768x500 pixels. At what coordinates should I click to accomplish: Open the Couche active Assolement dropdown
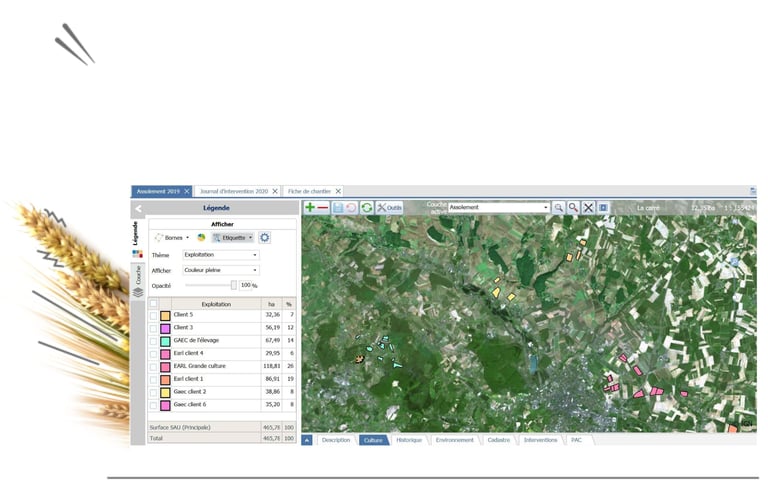[x=499, y=208]
